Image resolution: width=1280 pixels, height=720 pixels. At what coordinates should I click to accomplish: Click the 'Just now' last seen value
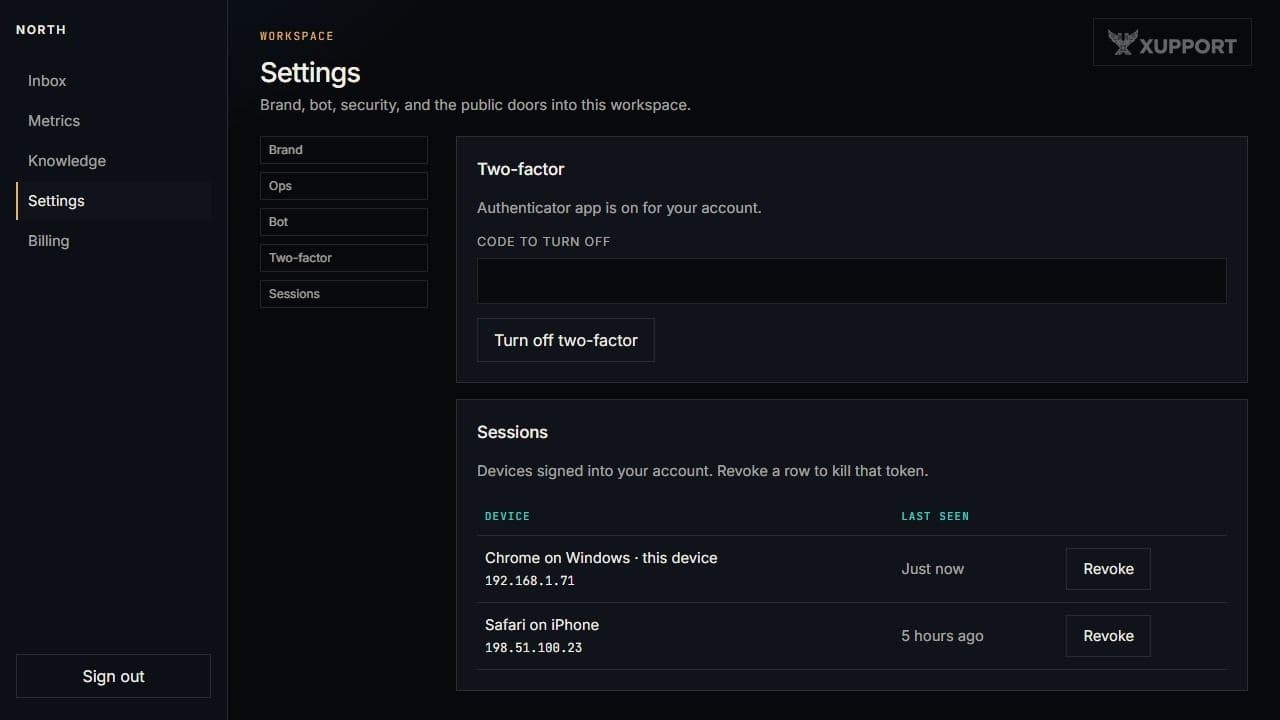[932, 569]
